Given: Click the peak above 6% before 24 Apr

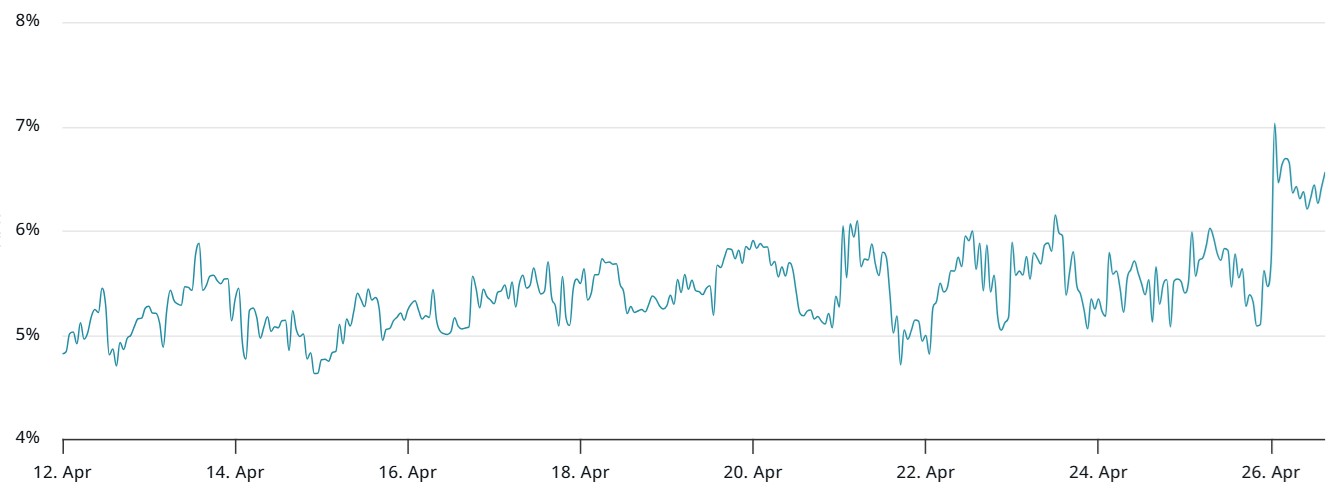Looking at the screenshot, I should (x=1055, y=215).
